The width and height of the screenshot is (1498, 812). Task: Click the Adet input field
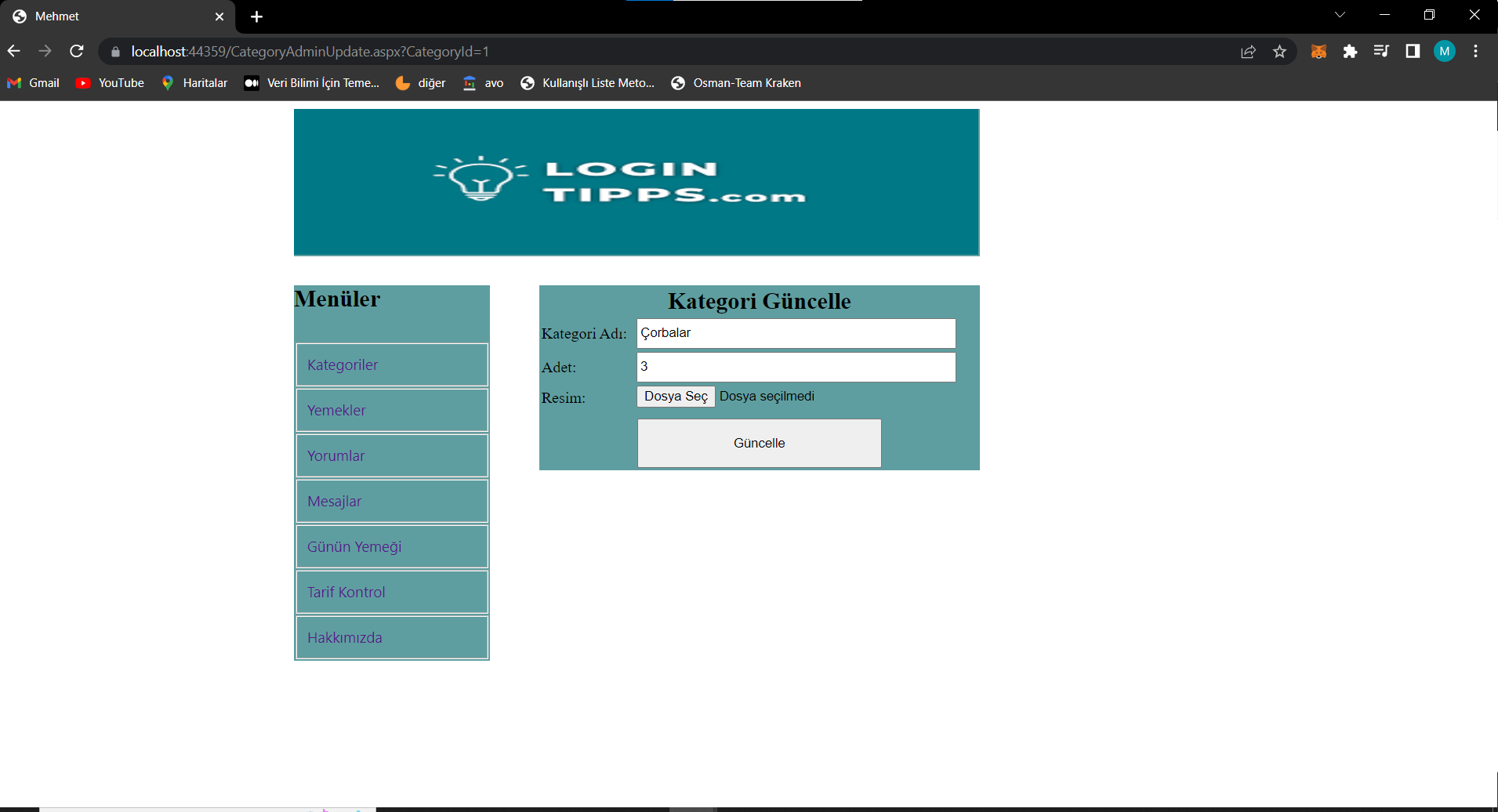[x=796, y=367]
